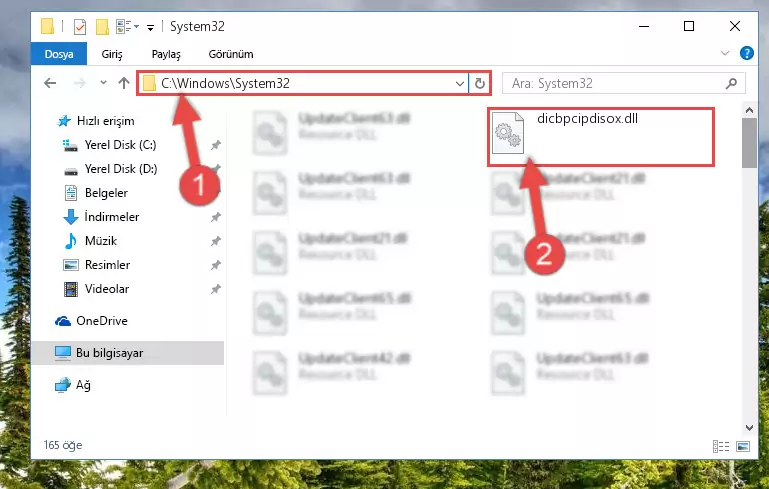Open the recent locations dropdown arrow
Screen dimensions: 769x489
(103, 83)
